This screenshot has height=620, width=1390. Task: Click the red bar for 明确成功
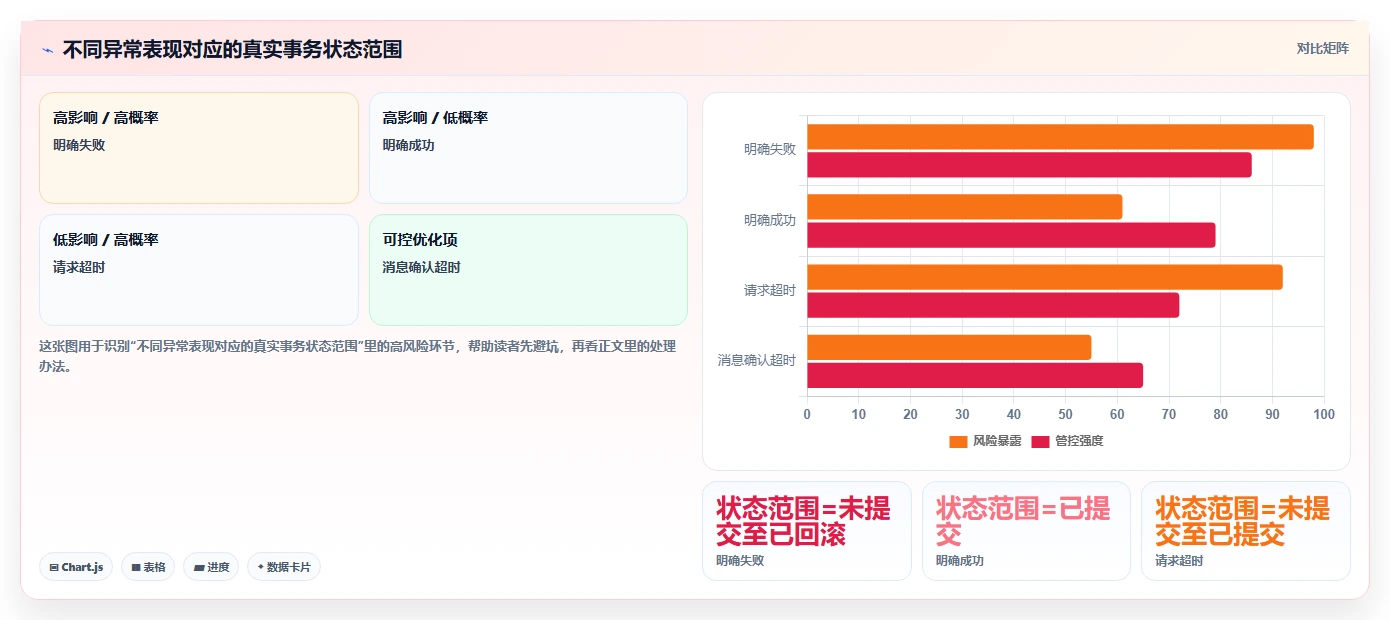[x=1011, y=235]
